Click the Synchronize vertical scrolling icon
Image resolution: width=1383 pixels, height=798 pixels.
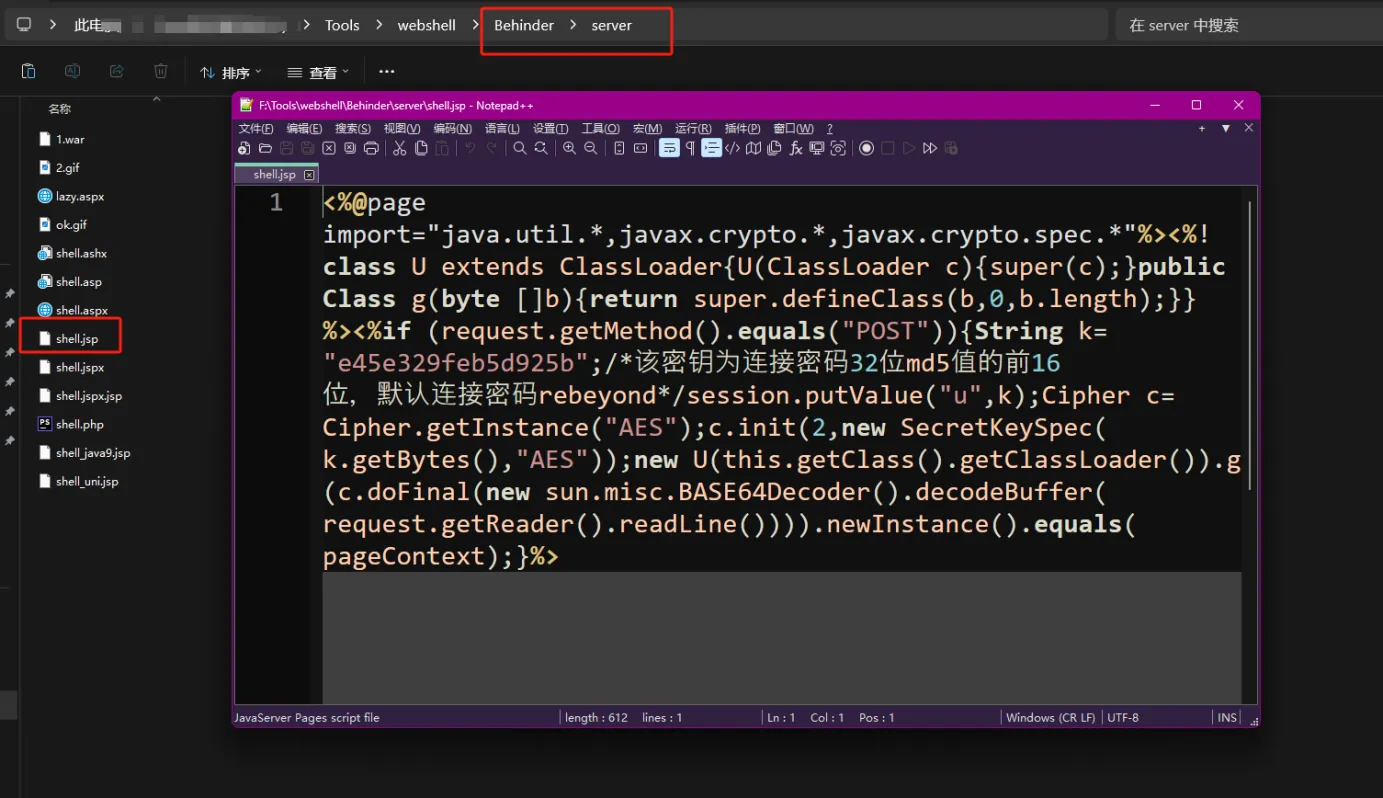619,148
